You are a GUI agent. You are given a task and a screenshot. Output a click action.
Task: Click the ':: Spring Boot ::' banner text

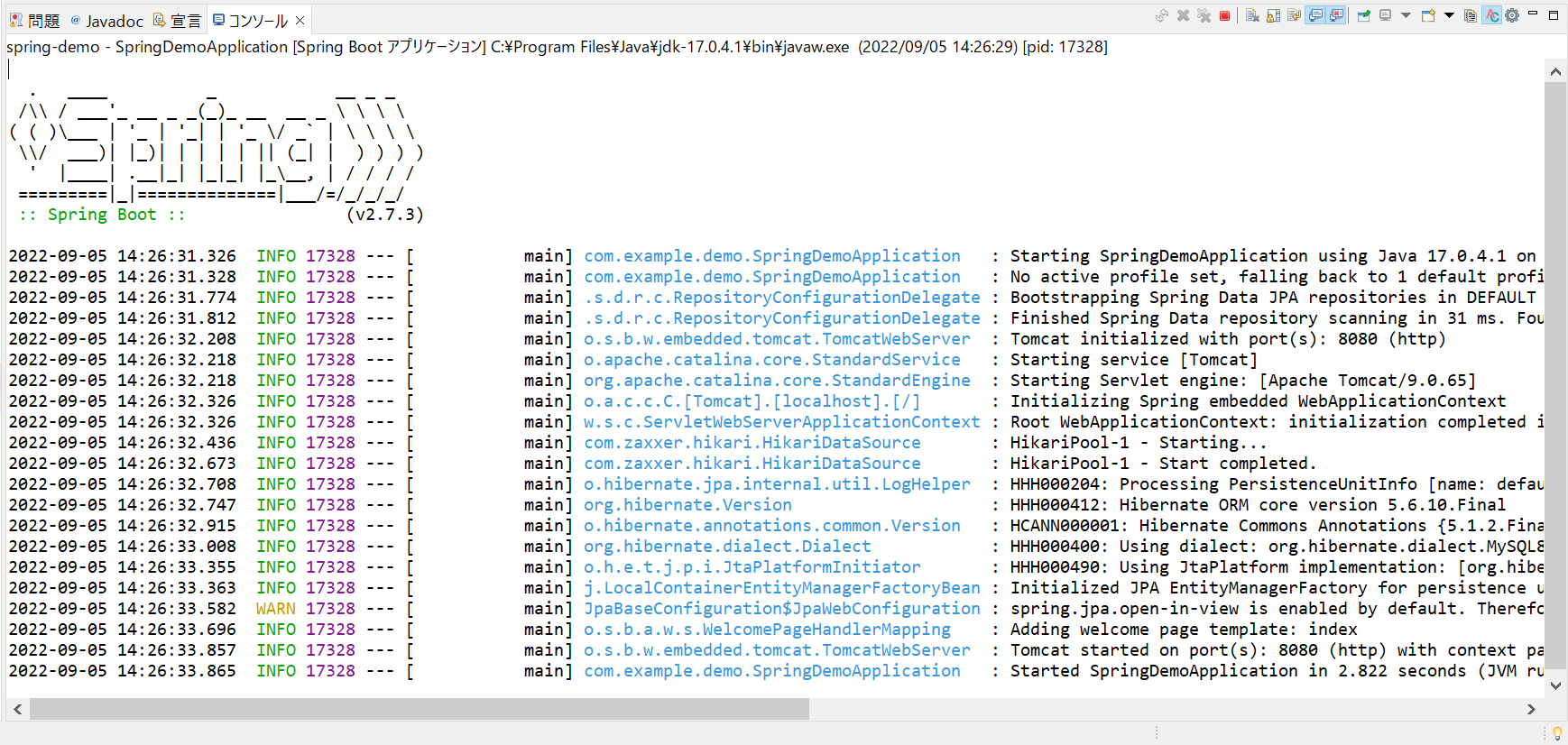[x=102, y=215]
